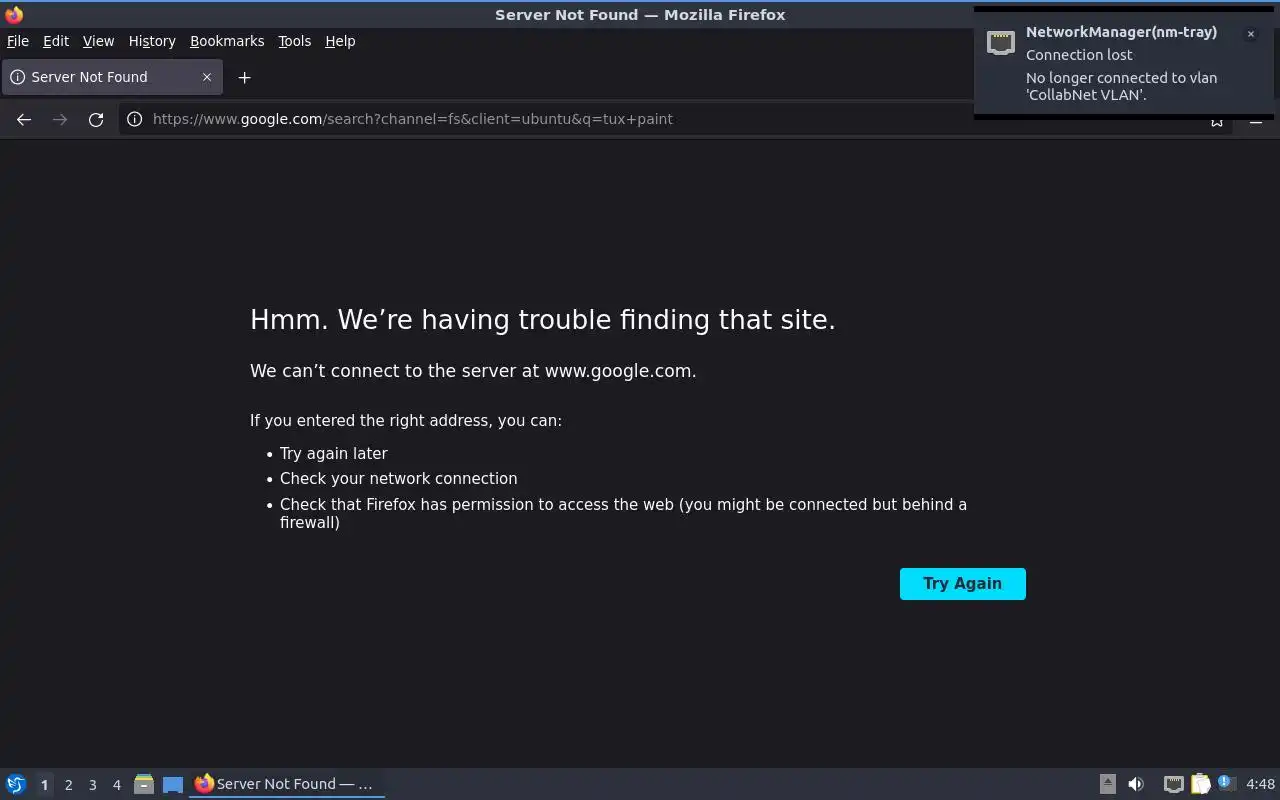Open a new tab with the plus icon
The width and height of the screenshot is (1280, 800).
tap(244, 77)
